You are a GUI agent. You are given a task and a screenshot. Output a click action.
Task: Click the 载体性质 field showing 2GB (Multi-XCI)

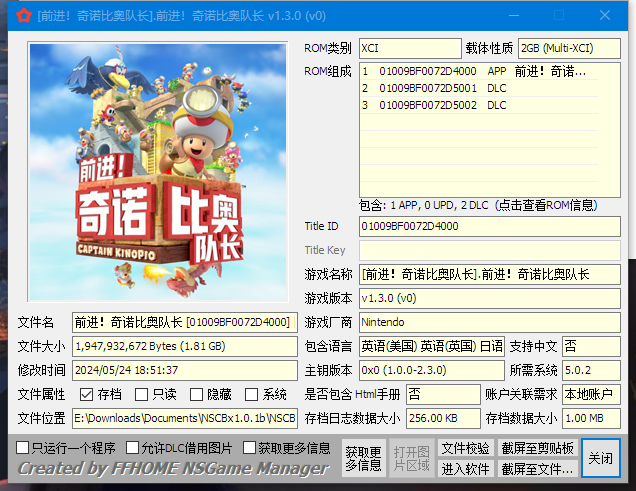pyautogui.click(x=569, y=48)
